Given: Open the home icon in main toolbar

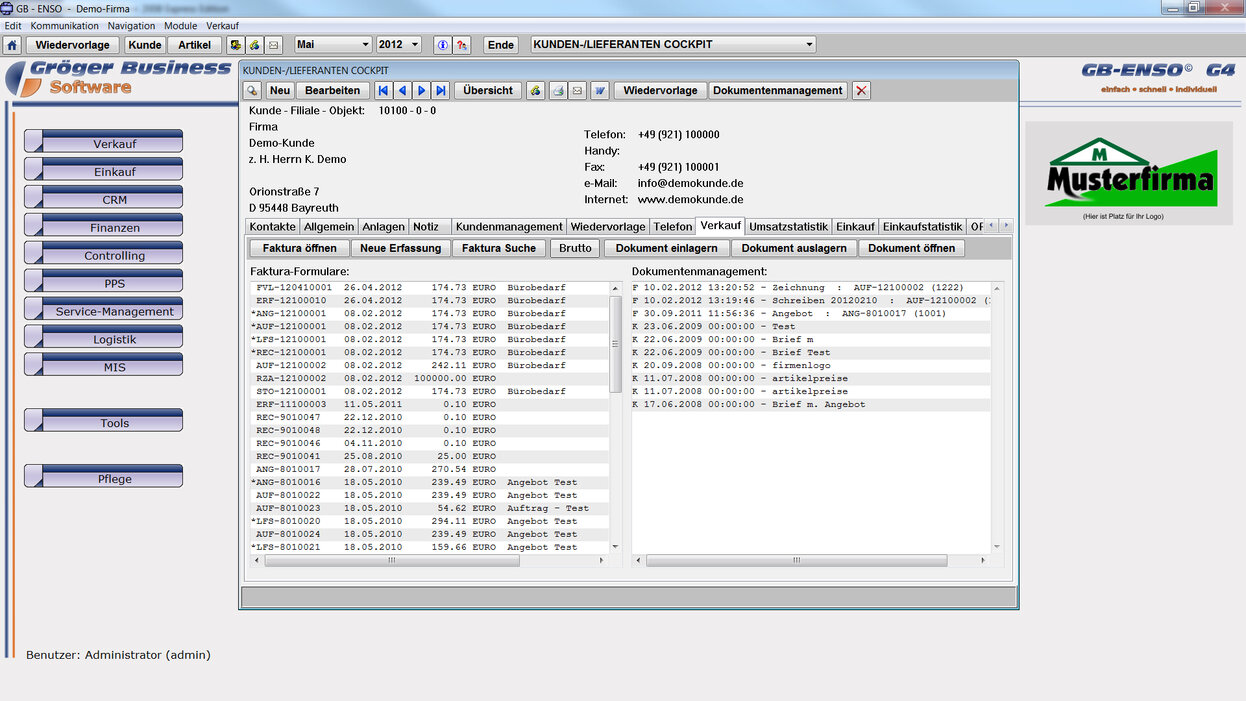Looking at the screenshot, I should point(12,45).
